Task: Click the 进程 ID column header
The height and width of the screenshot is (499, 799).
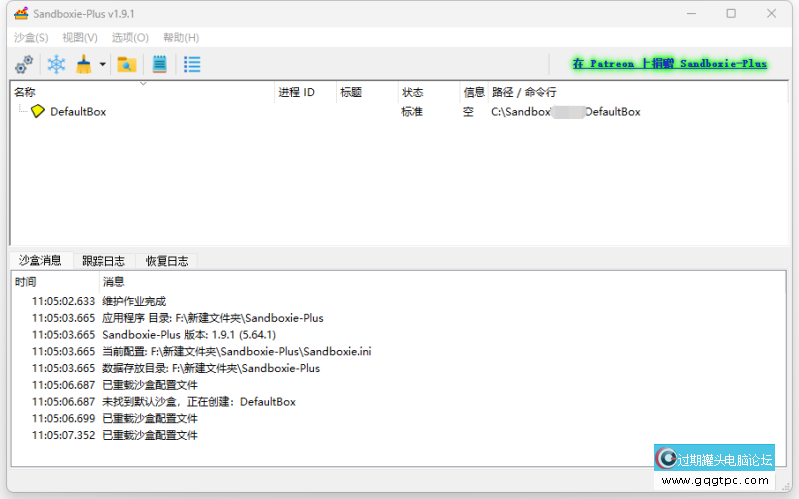Action: 304,92
